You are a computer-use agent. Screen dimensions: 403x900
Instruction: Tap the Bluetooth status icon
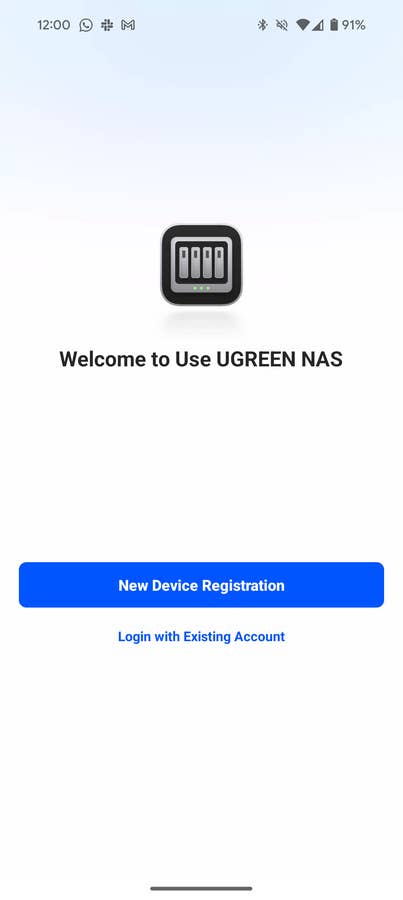point(262,25)
